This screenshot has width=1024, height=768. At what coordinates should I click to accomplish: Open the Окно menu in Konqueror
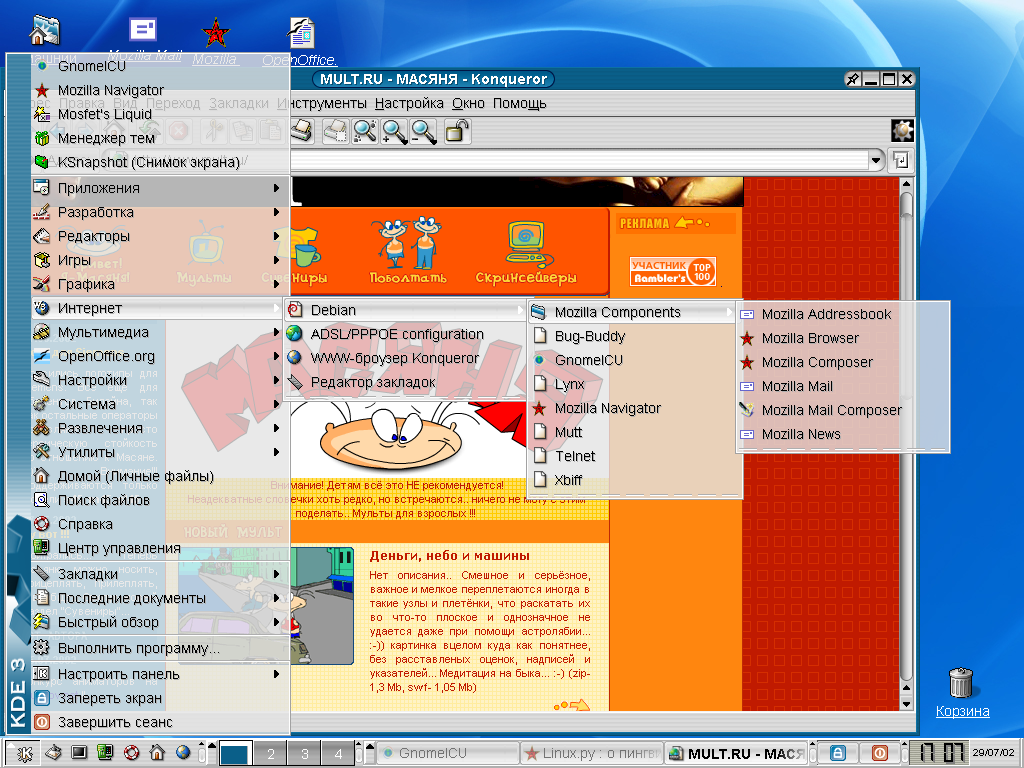(468, 103)
